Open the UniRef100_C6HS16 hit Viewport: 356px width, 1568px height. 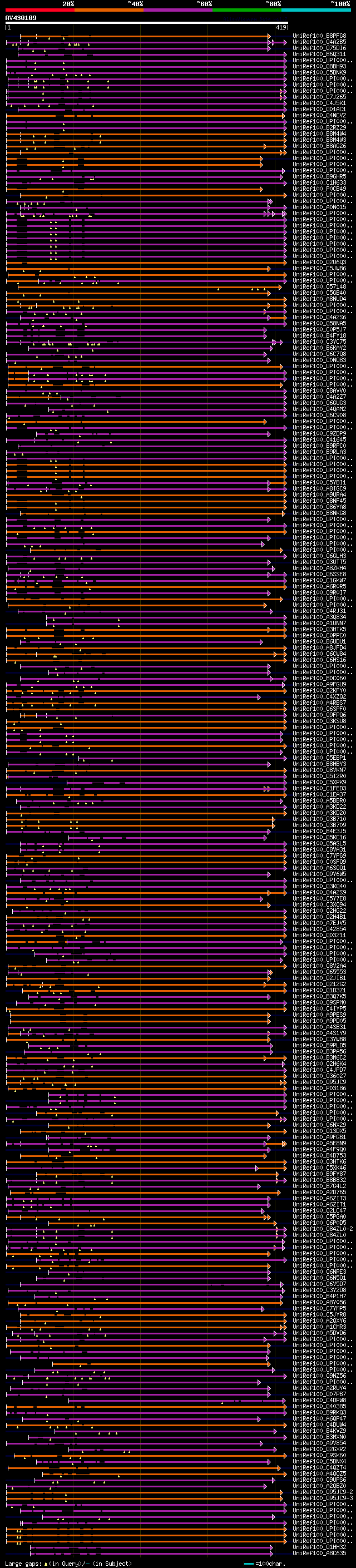click(x=319, y=660)
